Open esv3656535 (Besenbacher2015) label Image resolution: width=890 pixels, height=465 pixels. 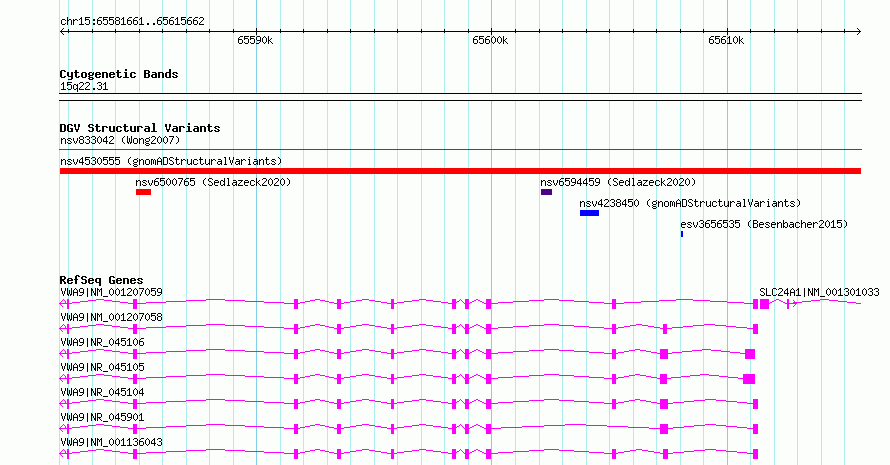(764, 224)
